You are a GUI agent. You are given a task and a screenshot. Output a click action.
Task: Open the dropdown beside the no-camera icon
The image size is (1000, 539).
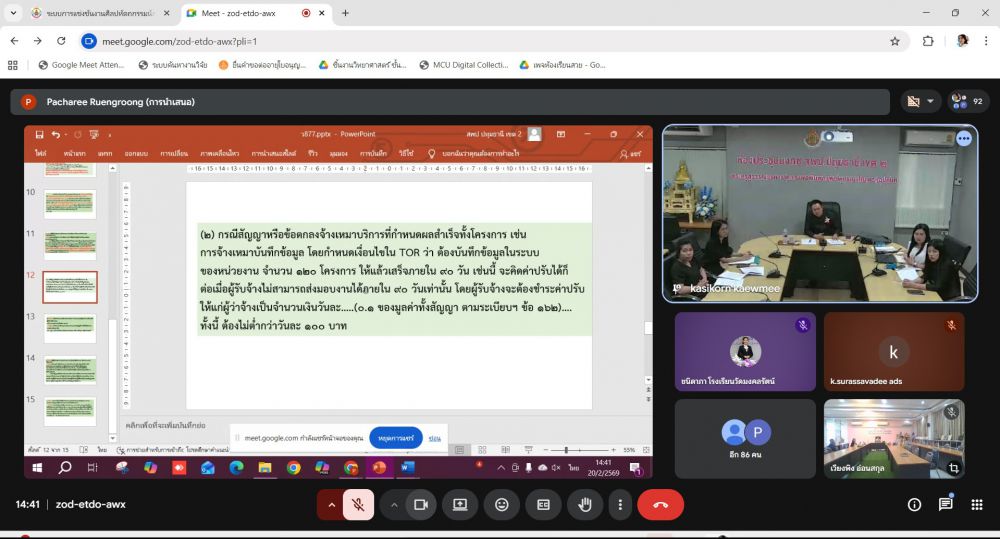(x=930, y=101)
